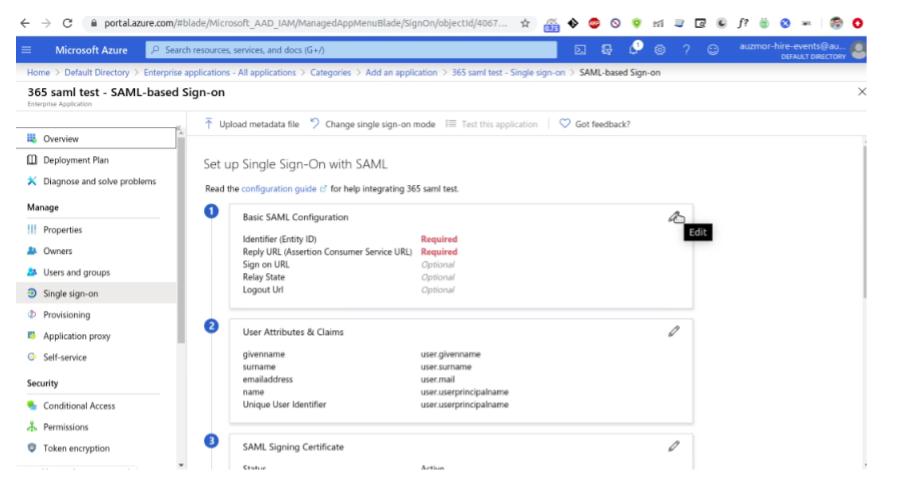Viewport: 899px width, 485px height.
Task: Click Categories breadcrumb
Action: pos(330,72)
